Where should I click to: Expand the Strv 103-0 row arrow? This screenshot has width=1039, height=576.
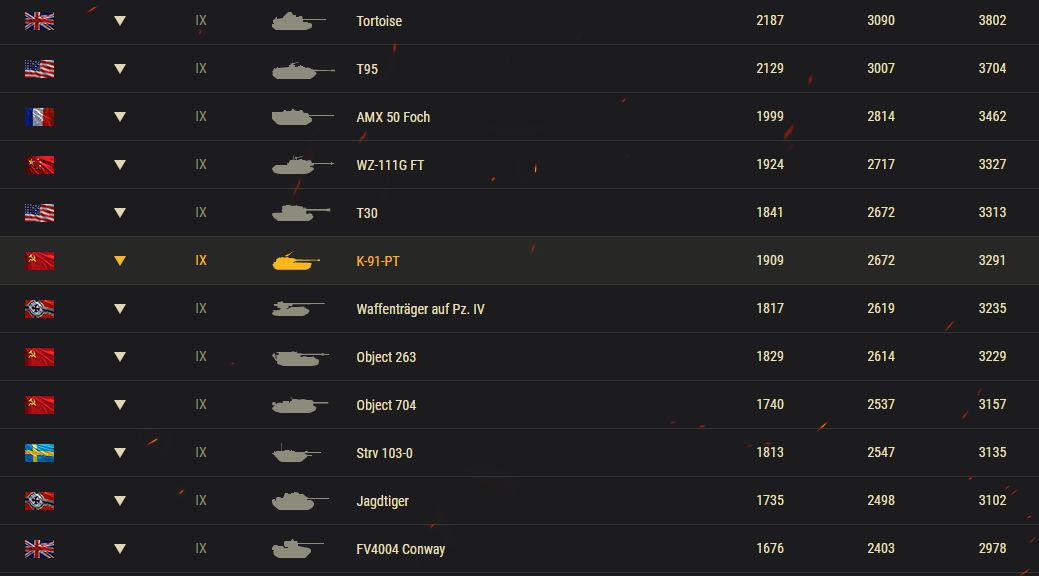point(120,453)
